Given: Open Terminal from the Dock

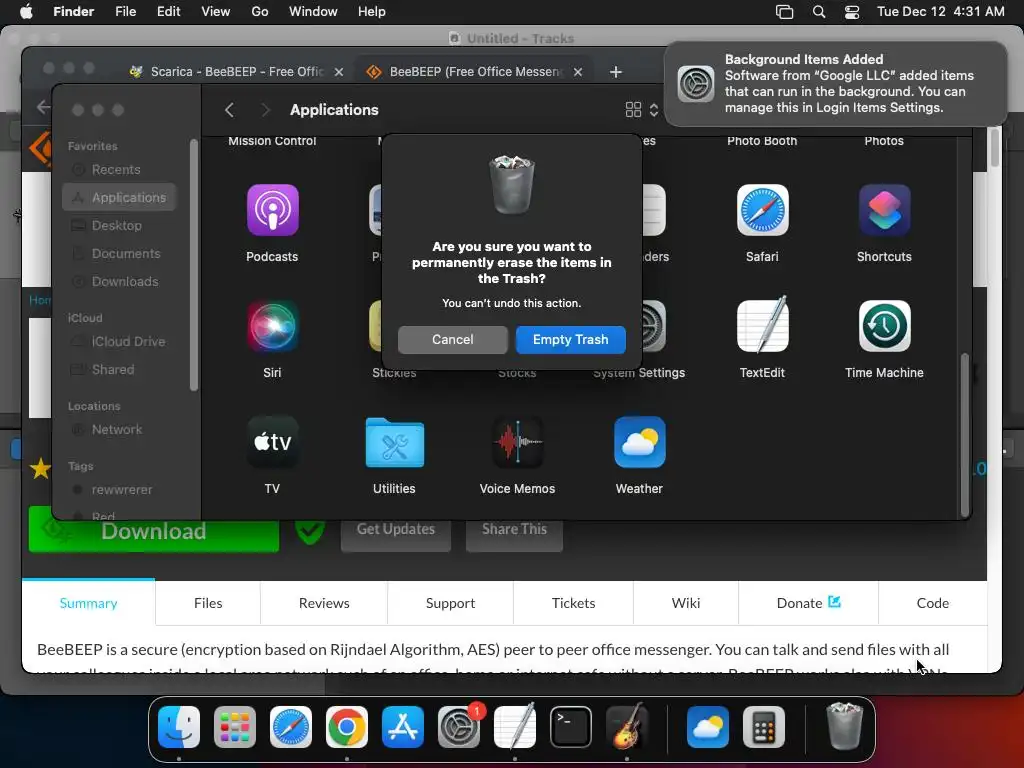Looking at the screenshot, I should coord(571,727).
